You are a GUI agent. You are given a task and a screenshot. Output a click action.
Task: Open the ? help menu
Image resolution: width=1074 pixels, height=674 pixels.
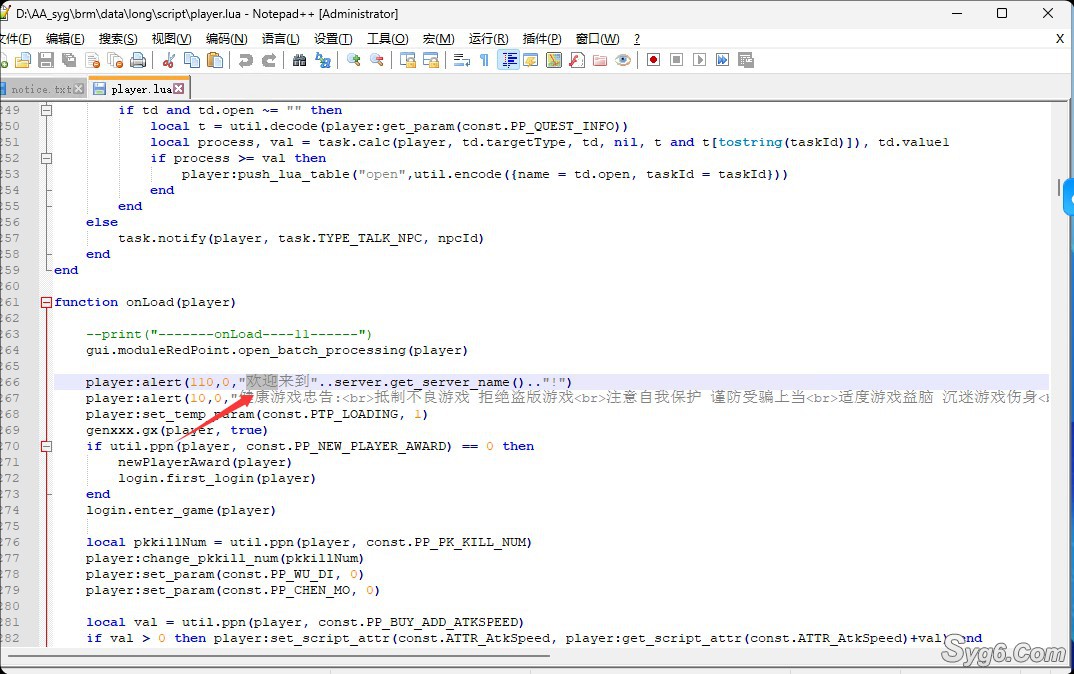point(637,39)
